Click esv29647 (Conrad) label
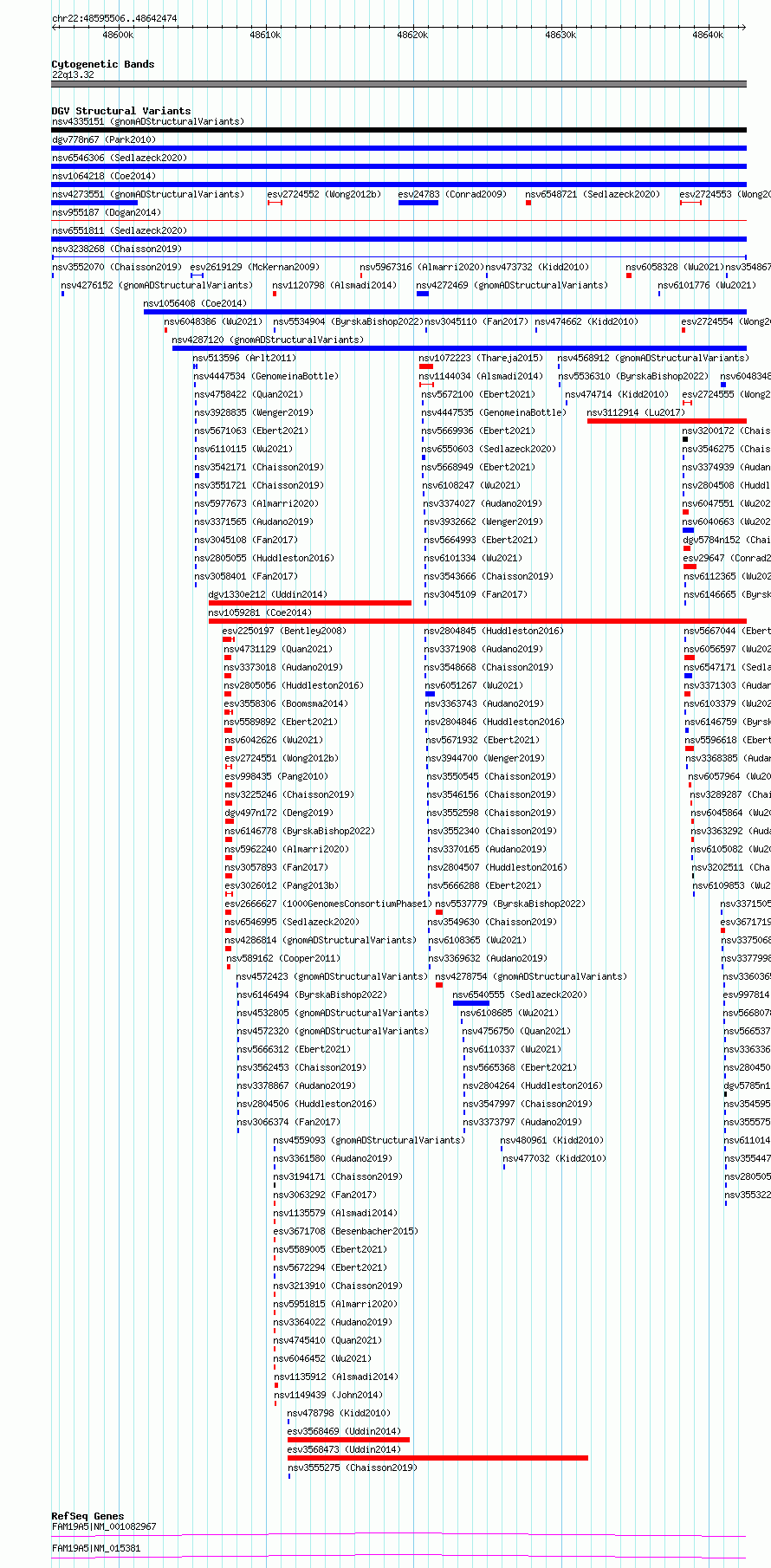Screen dimensions: 771x1568 727,558
